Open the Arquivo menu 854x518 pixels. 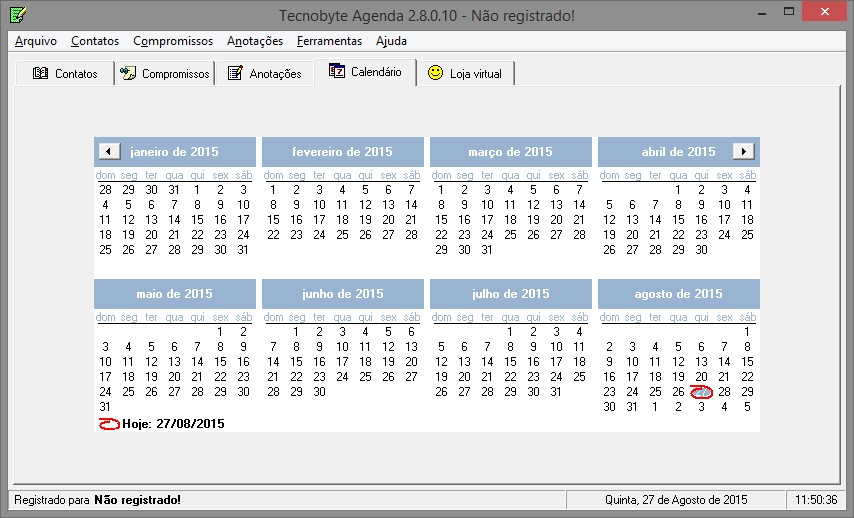click(x=36, y=41)
